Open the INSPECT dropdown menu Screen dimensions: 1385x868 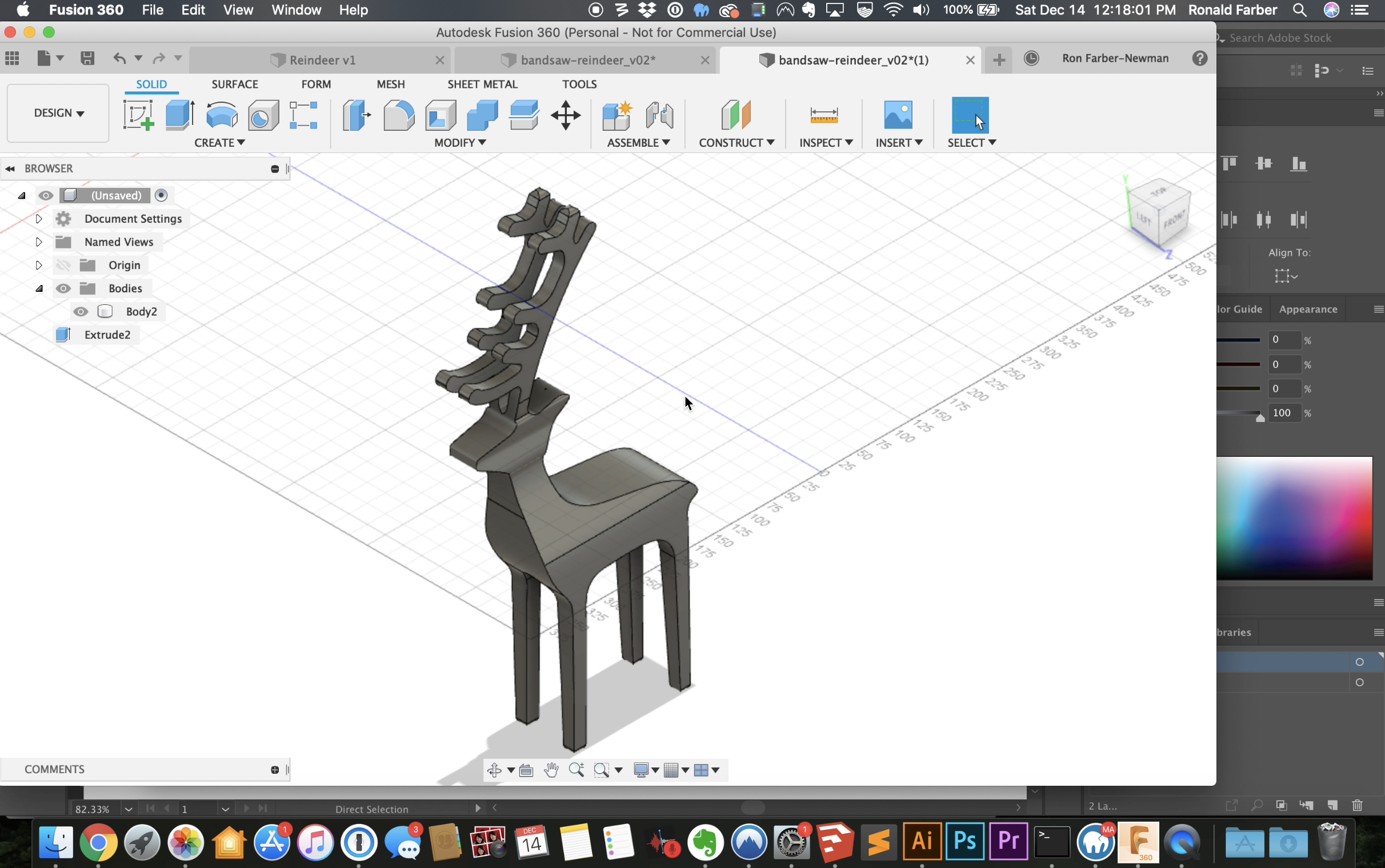(826, 142)
